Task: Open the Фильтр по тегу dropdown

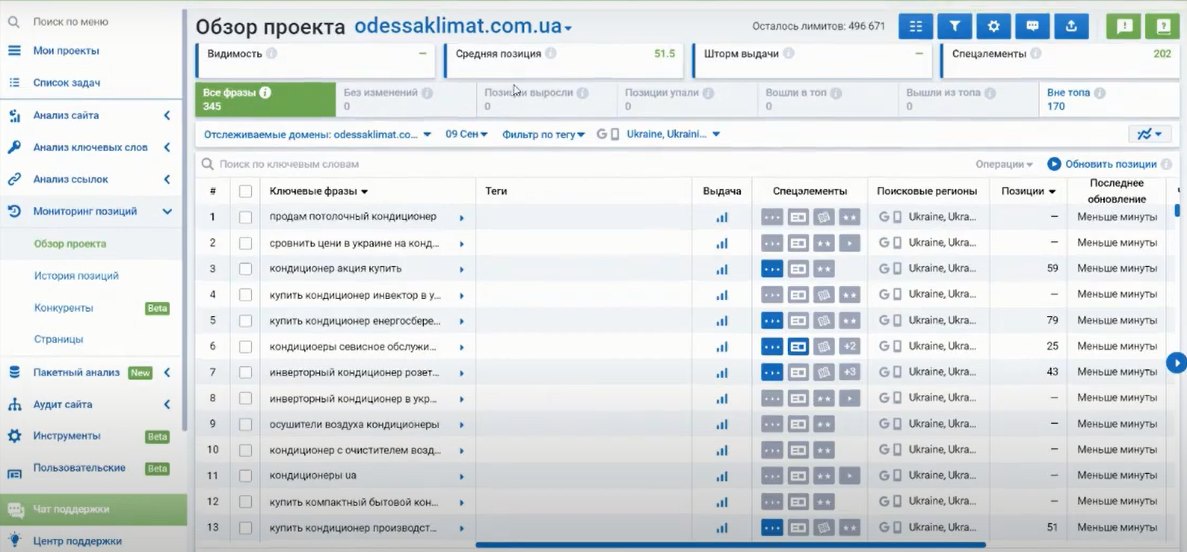Action: [544, 134]
